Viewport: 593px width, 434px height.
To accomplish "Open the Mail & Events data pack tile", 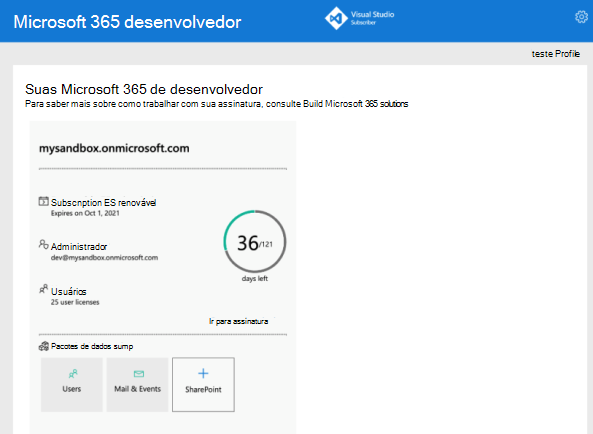I will click(138, 384).
